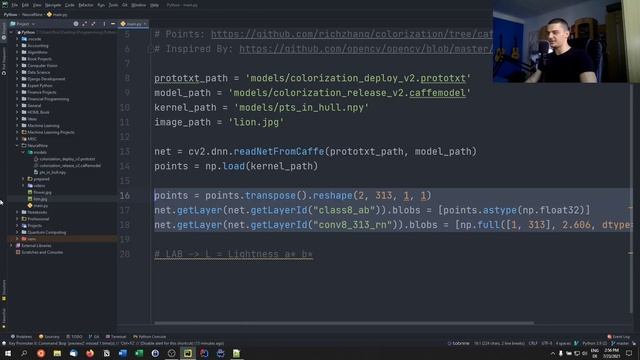Viewport: 640px width, 360px height.
Task: Hide the Project panel with minimize icon
Action: [113, 24]
